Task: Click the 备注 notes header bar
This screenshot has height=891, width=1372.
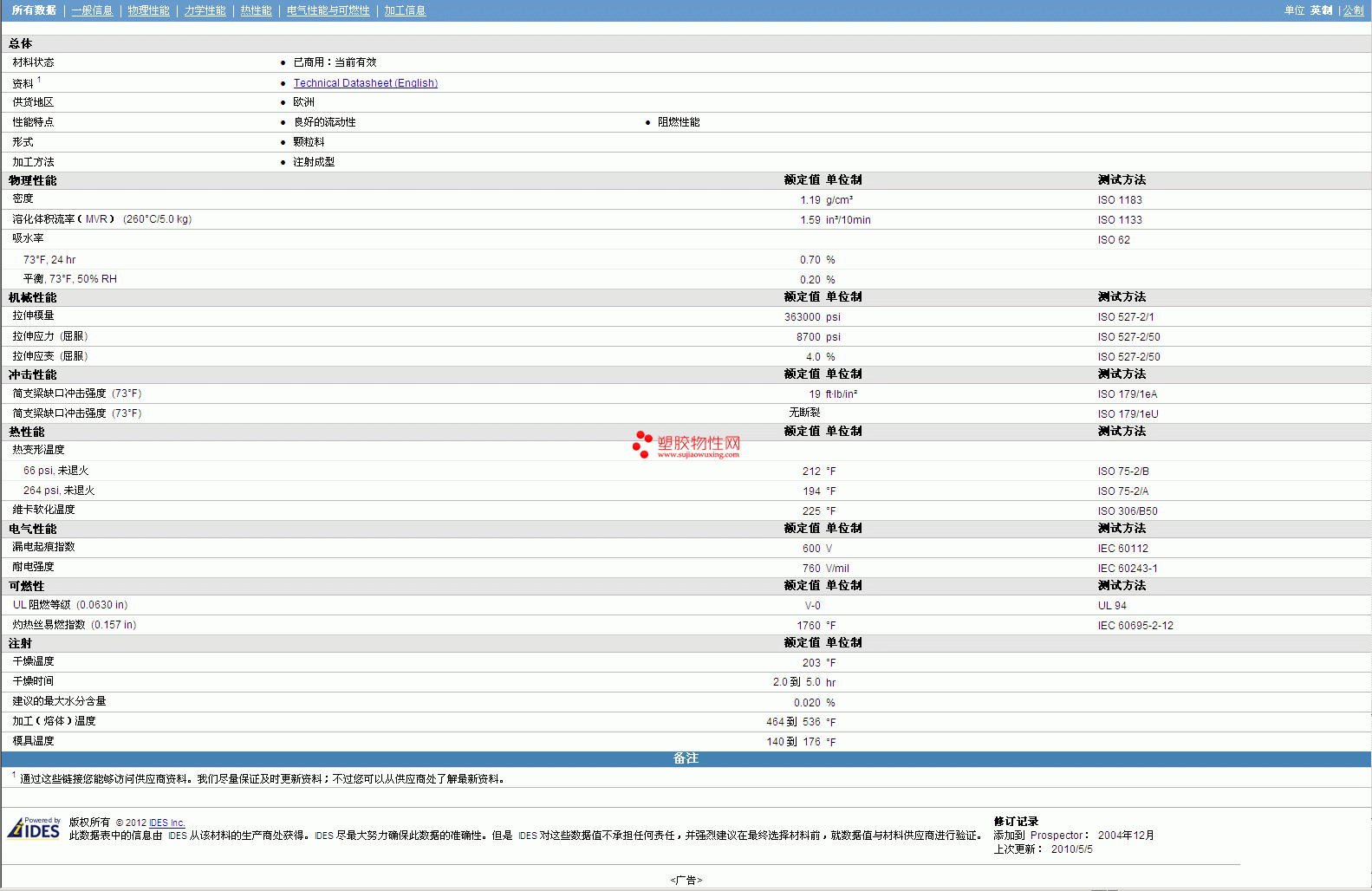Action: 686,758
